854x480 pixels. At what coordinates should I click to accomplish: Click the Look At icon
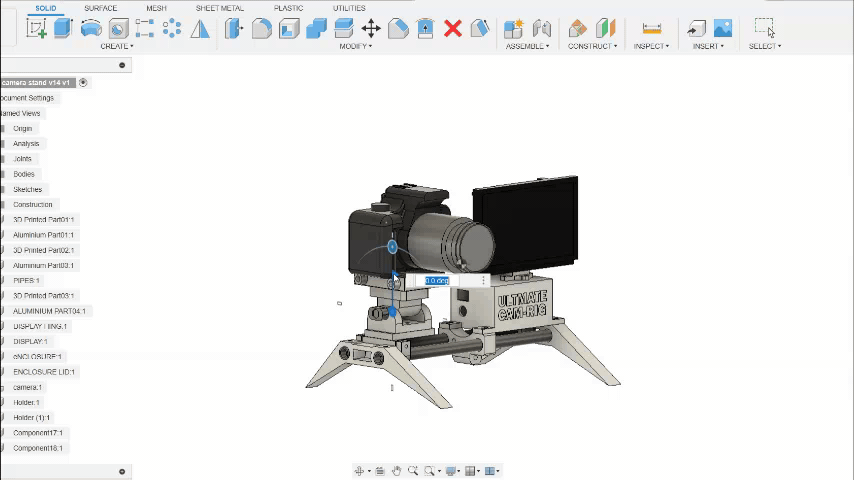click(380, 471)
